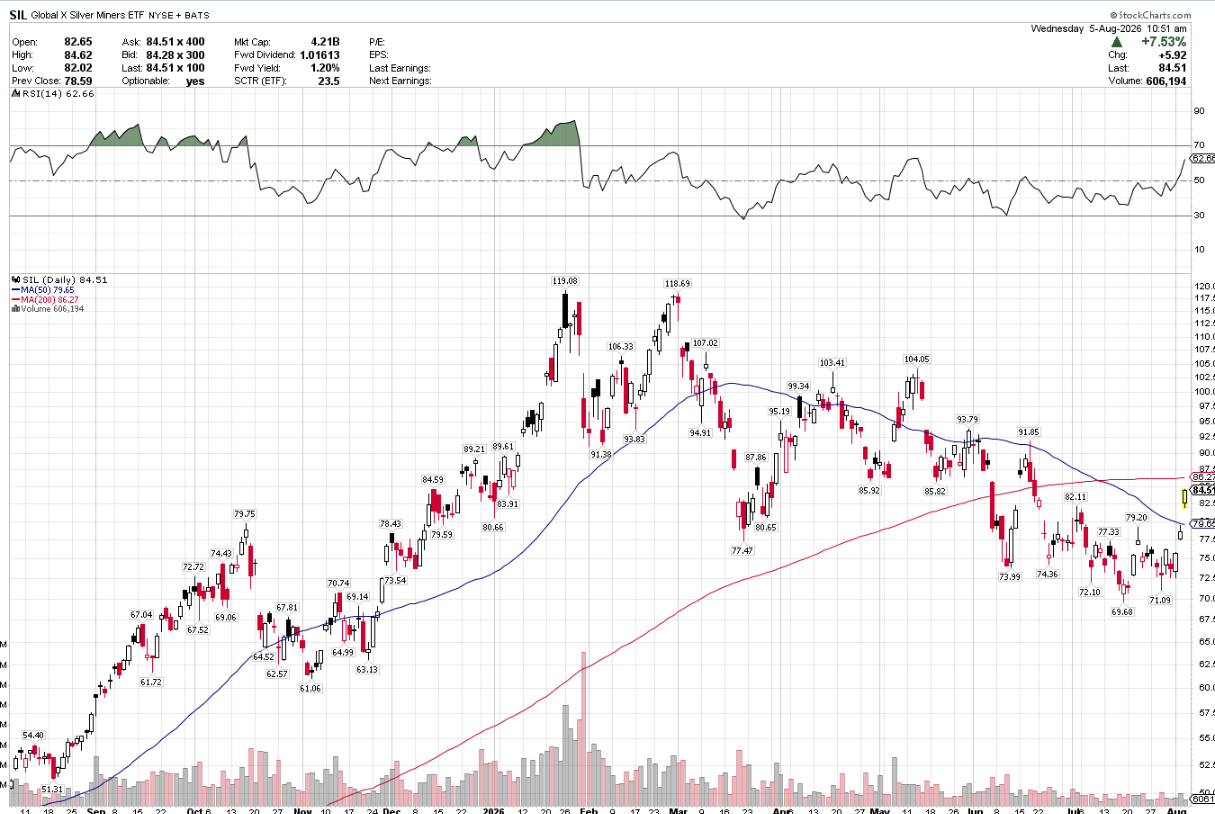The width and height of the screenshot is (1215, 814).
Task: Click the 118.69 high price label
Action: (x=678, y=284)
